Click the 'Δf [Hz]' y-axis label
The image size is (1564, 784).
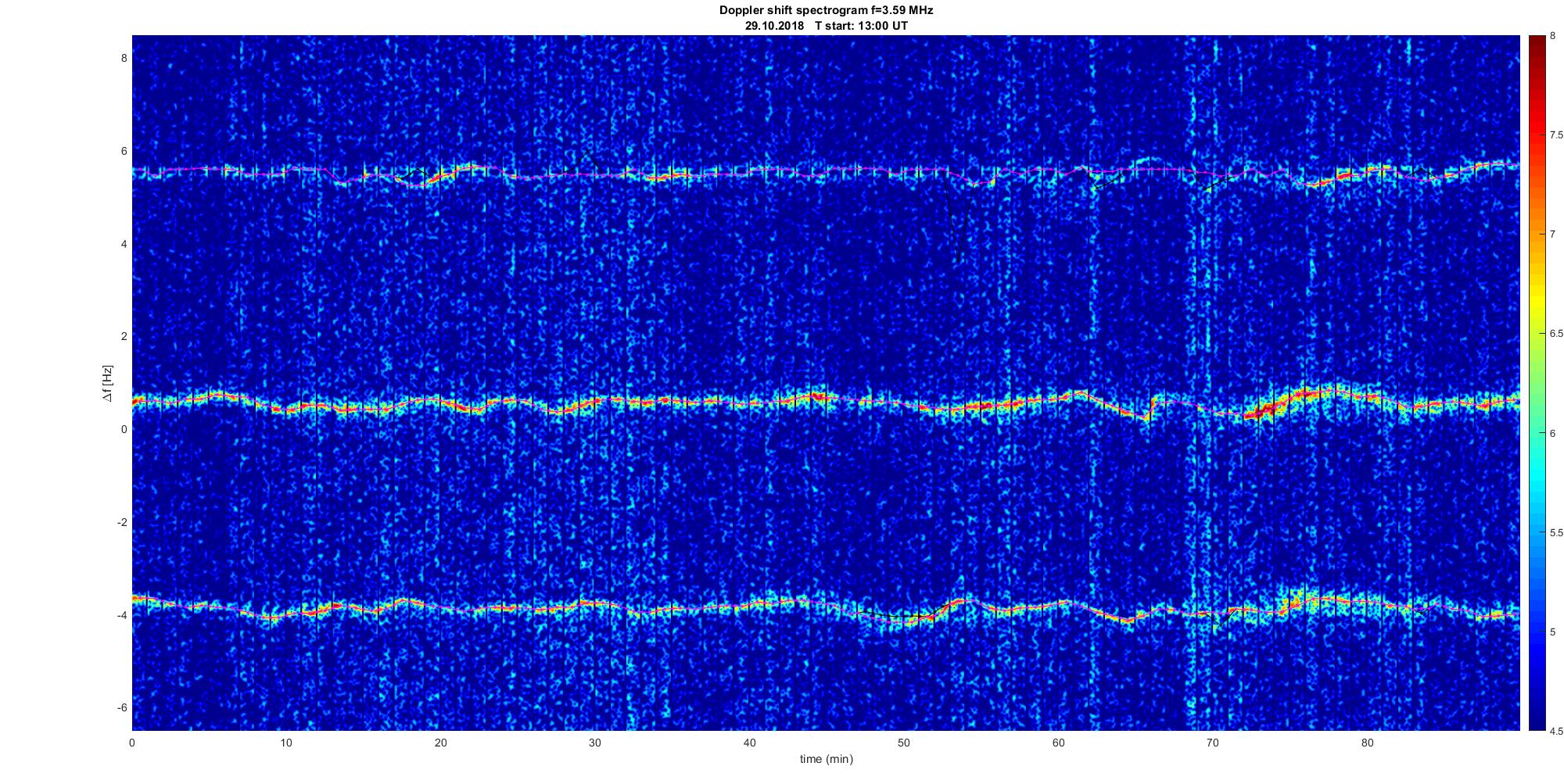pos(107,383)
